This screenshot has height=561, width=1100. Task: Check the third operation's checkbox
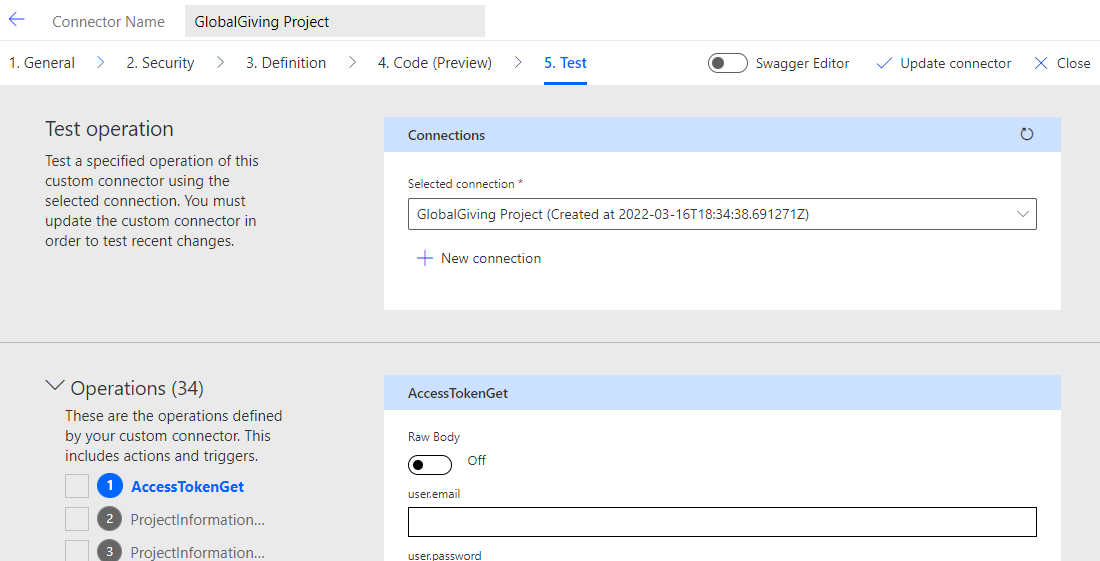[77, 550]
